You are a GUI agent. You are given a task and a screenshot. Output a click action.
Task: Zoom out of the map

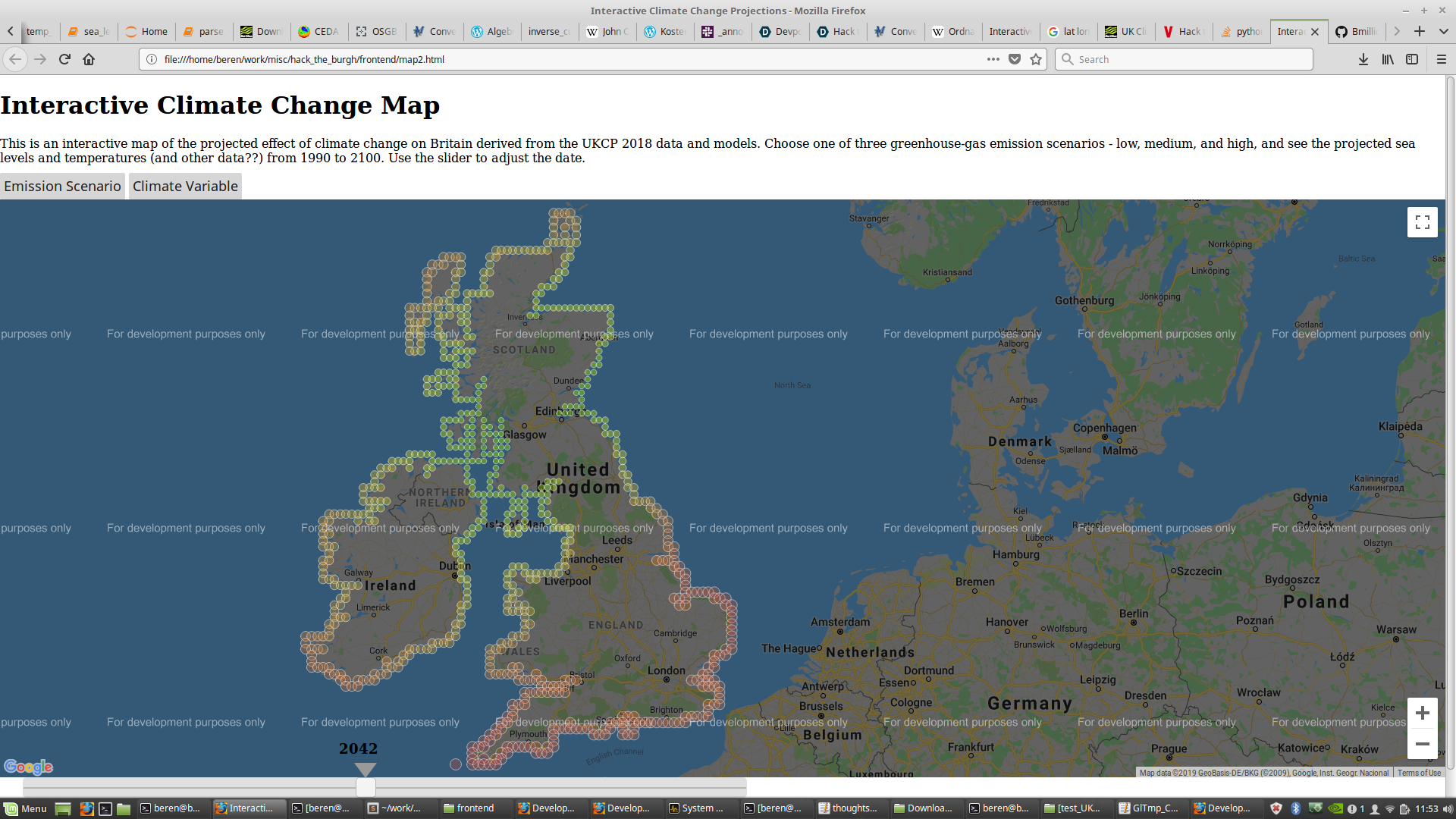[1422, 744]
